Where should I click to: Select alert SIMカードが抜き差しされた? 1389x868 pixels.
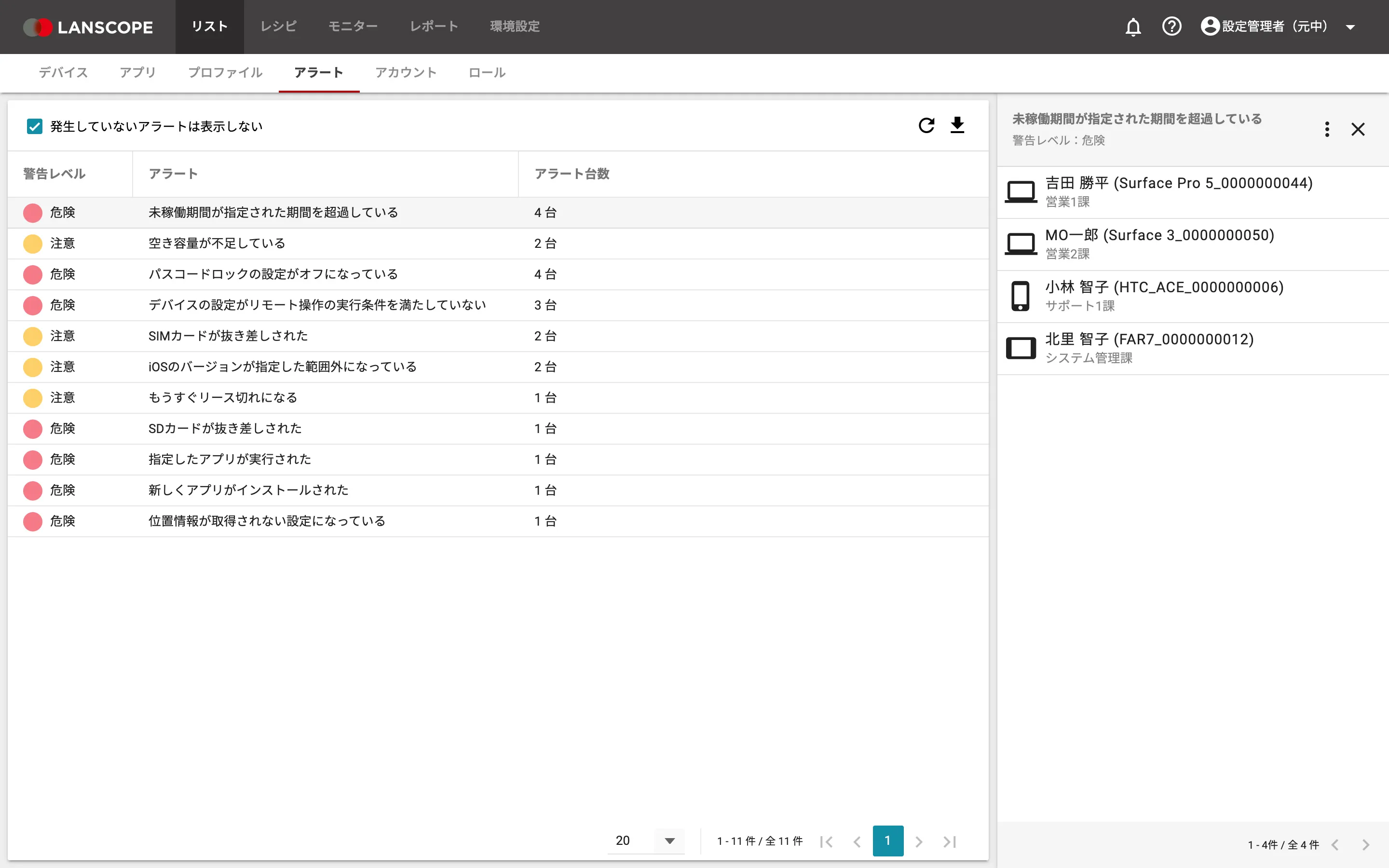498,337
